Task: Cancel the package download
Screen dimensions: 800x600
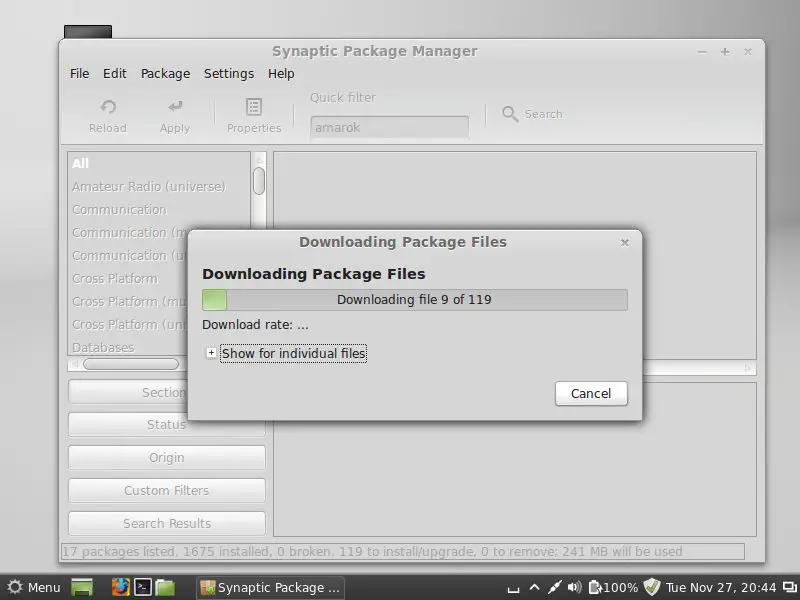Action: (591, 393)
